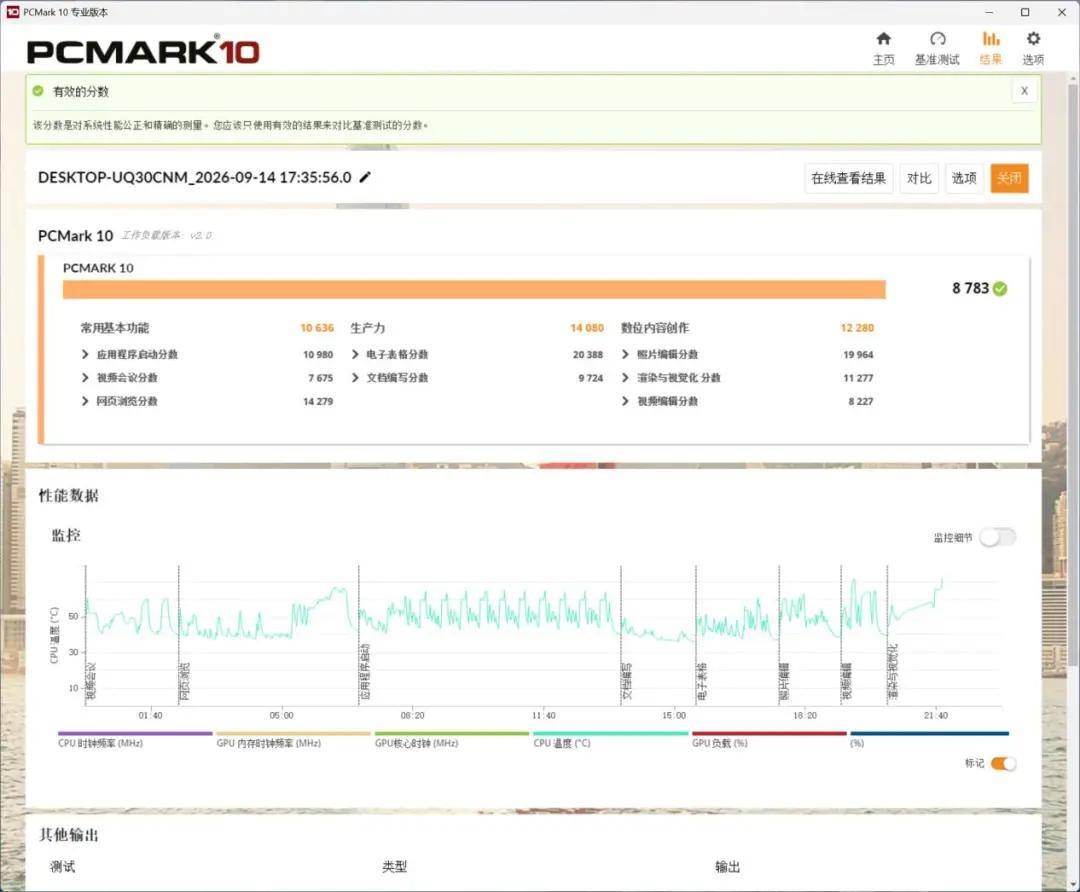This screenshot has height=892, width=1080.
Task: Click the Home (主页) house icon
Action: click(x=883, y=39)
